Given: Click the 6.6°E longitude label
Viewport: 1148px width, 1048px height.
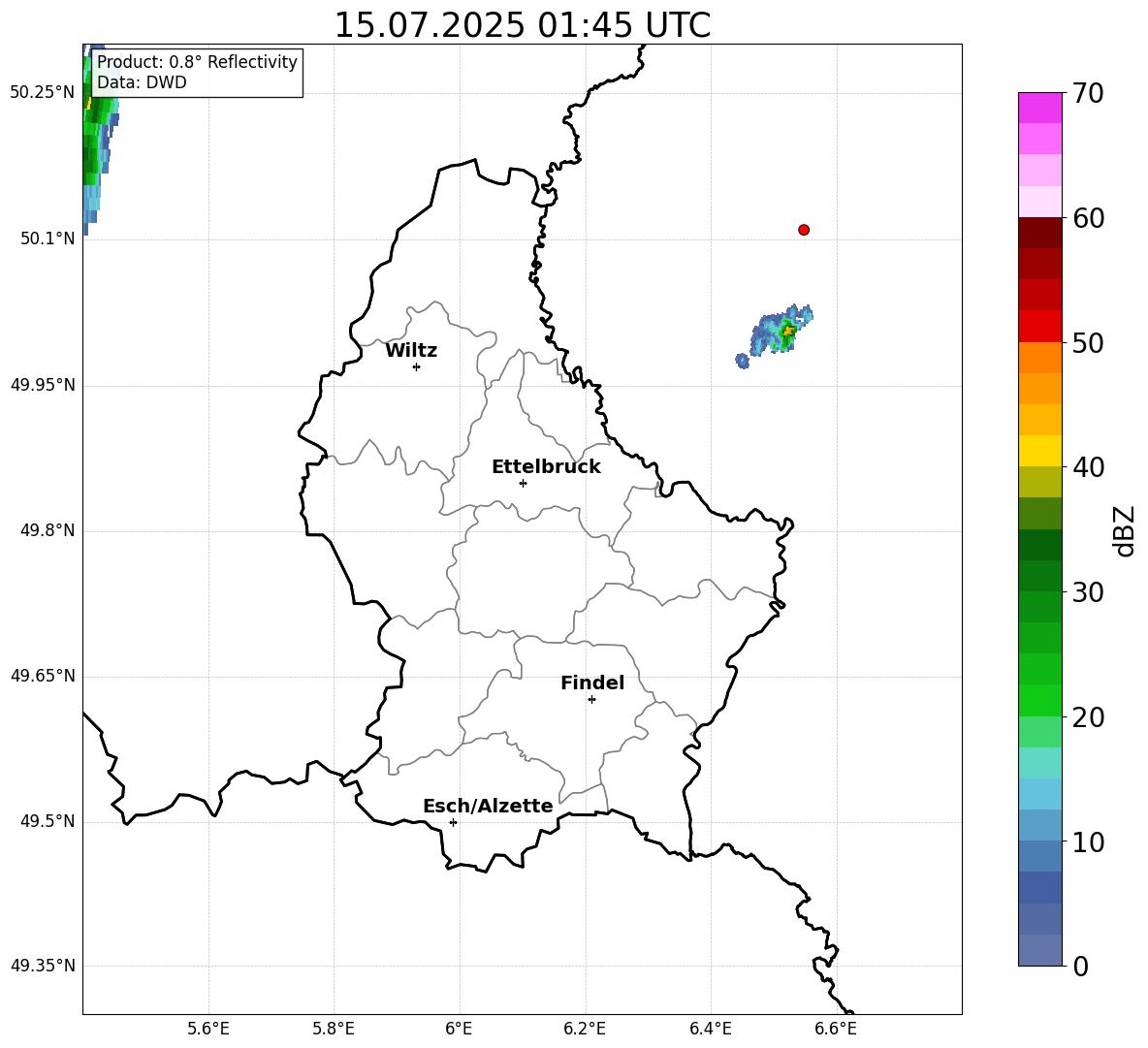Looking at the screenshot, I should click(x=836, y=1030).
